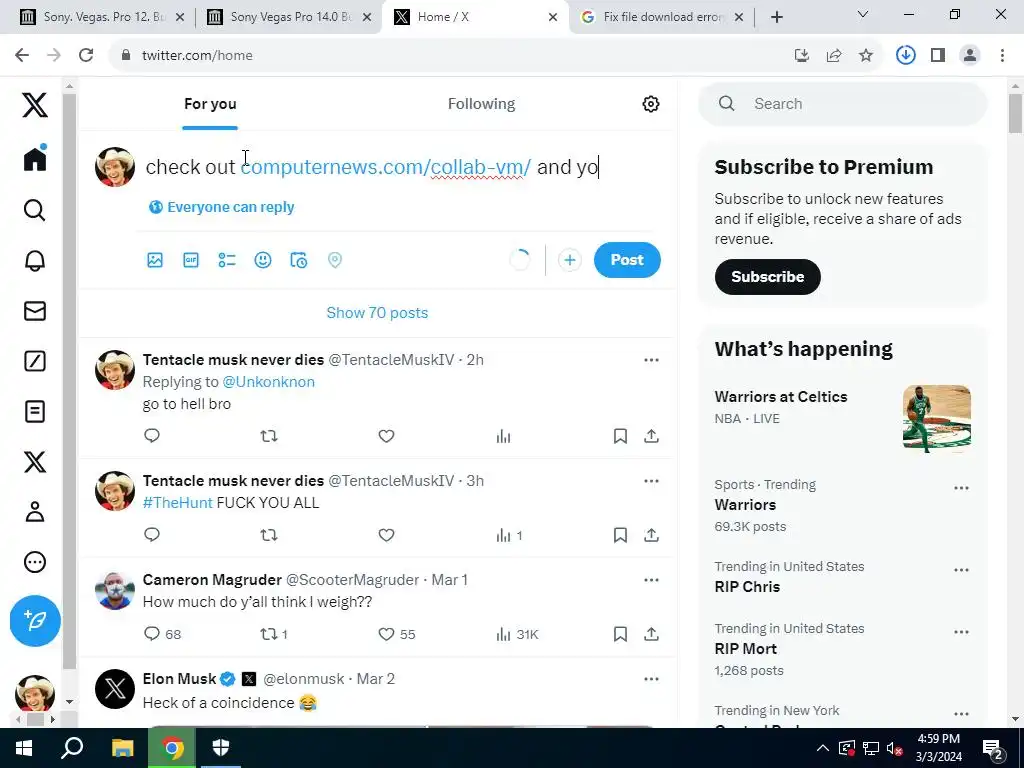Open Lists icon in sidebar
The width and height of the screenshot is (1024, 768).
(35, 411)
